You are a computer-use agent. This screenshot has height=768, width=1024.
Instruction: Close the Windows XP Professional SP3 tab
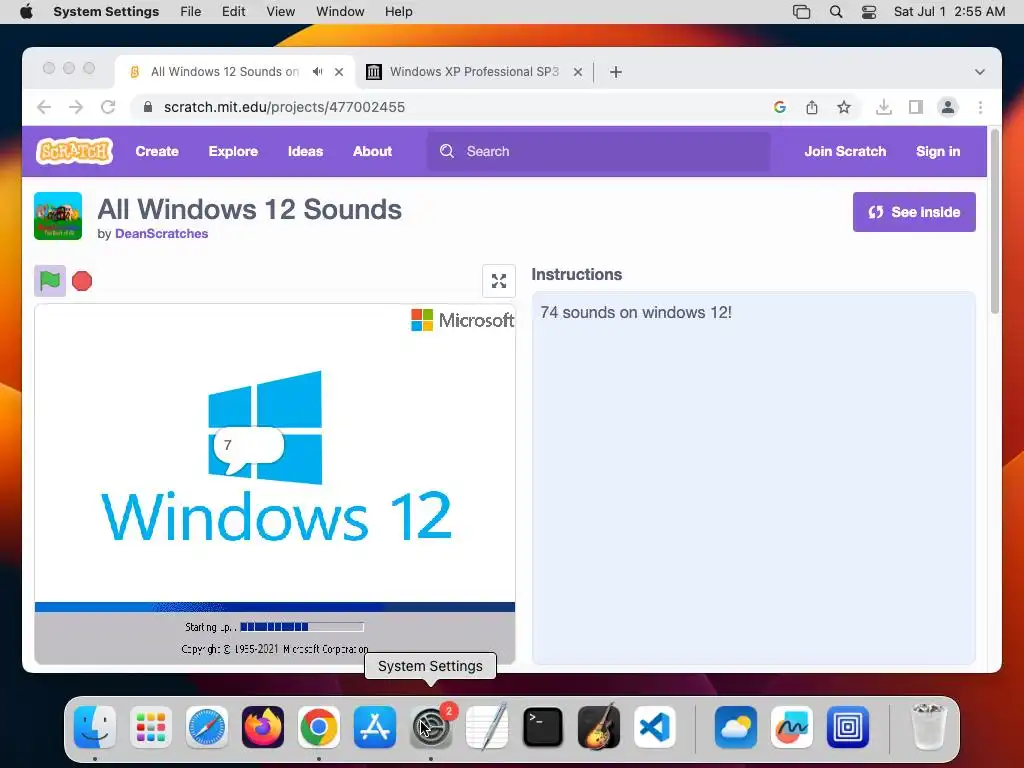point(578,72)
